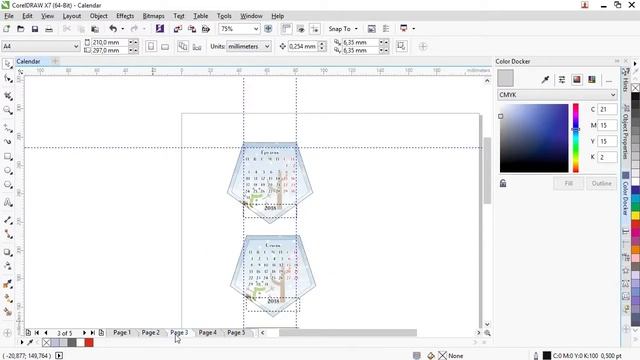Toggle apply layout to all pages
The width and height of the screenshot is (640, 360).
[182, 47]
